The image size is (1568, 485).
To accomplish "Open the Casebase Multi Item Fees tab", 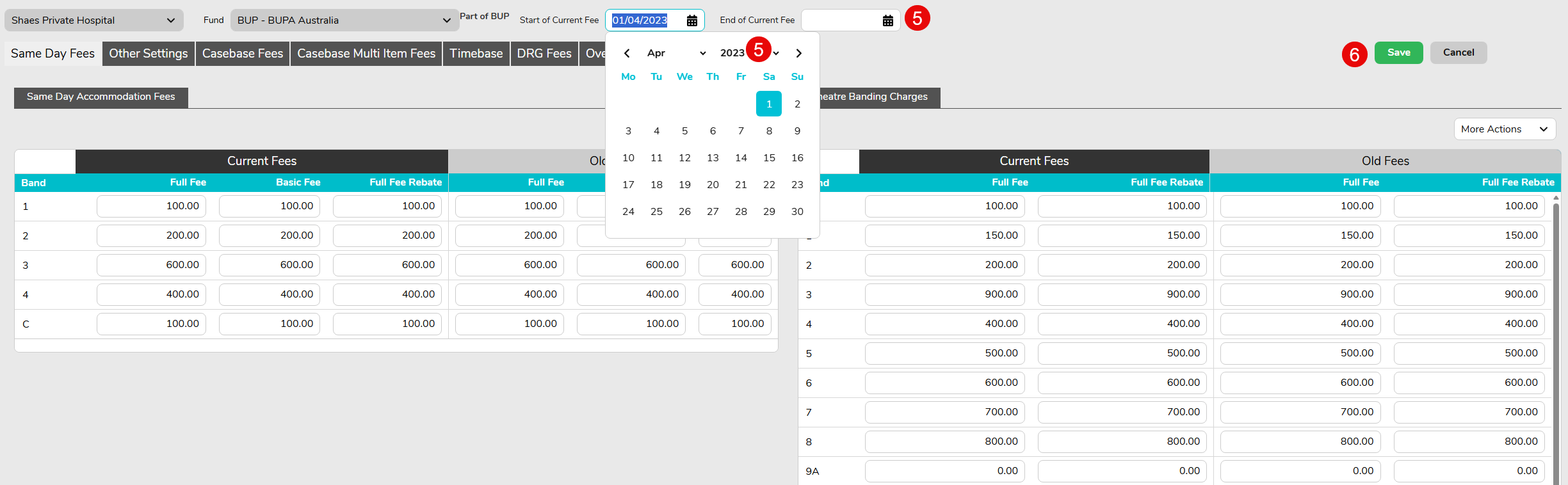I will click(x=366, y=54).
